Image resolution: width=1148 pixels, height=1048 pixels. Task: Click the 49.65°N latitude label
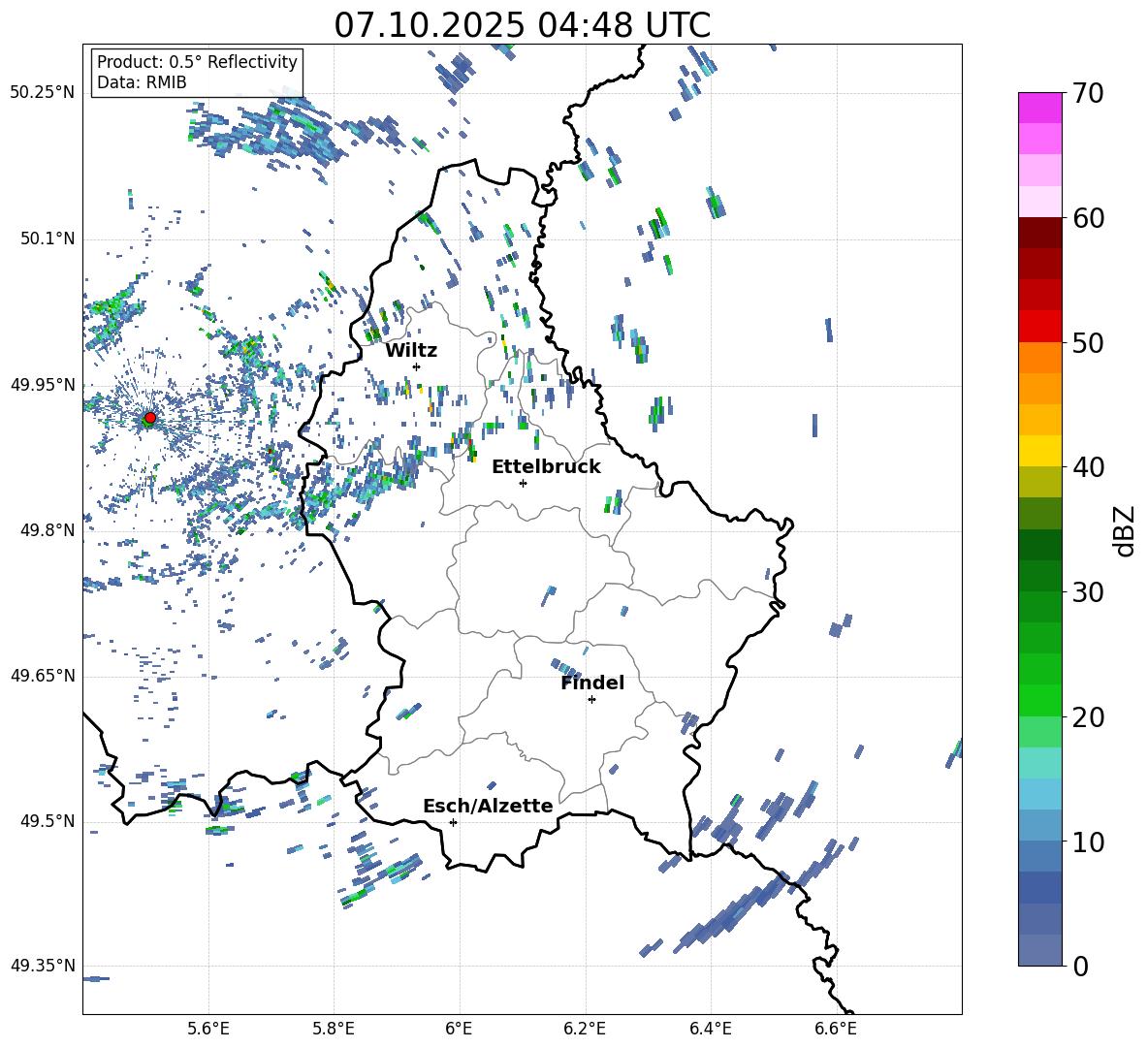(43, 675)
